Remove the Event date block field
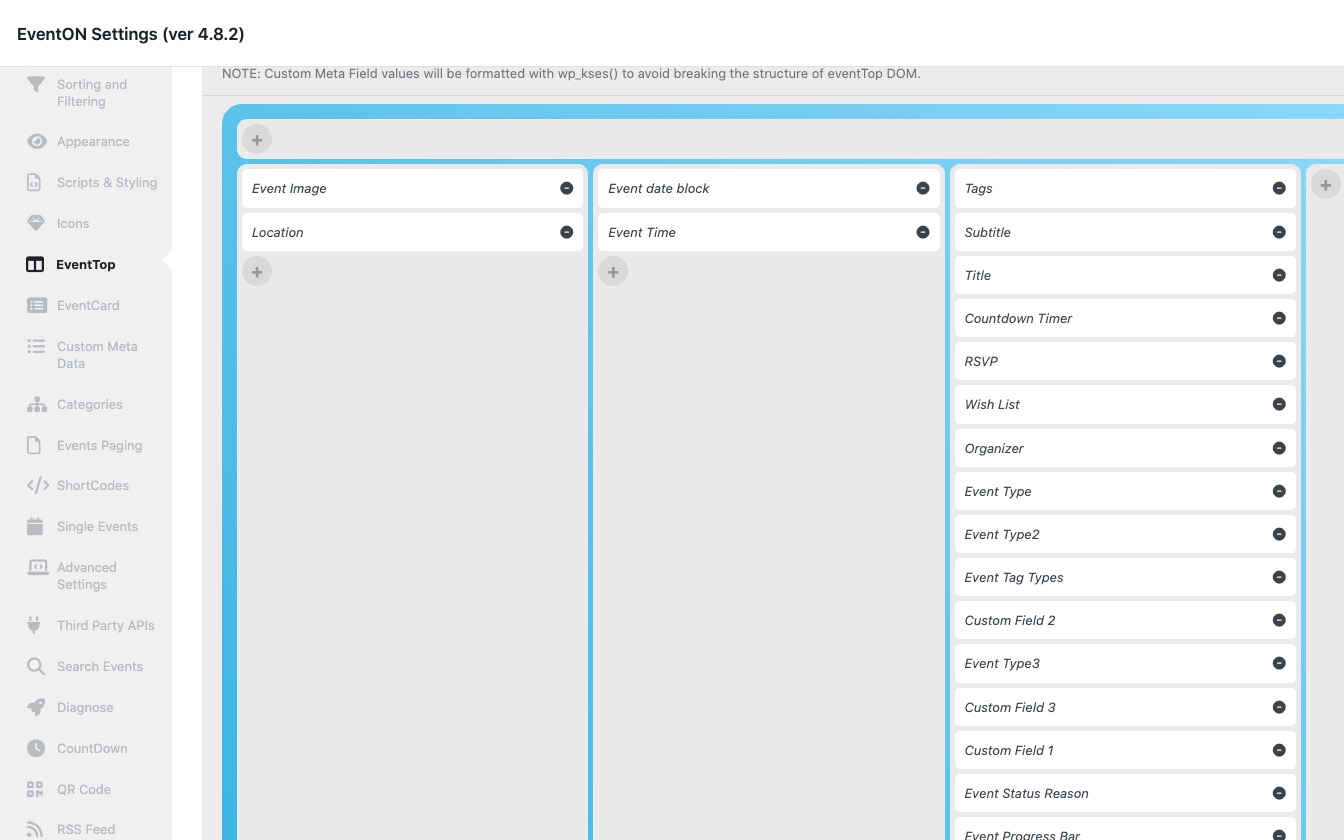Viewport: 1344px width, 840px height. [x=923, y=188]
